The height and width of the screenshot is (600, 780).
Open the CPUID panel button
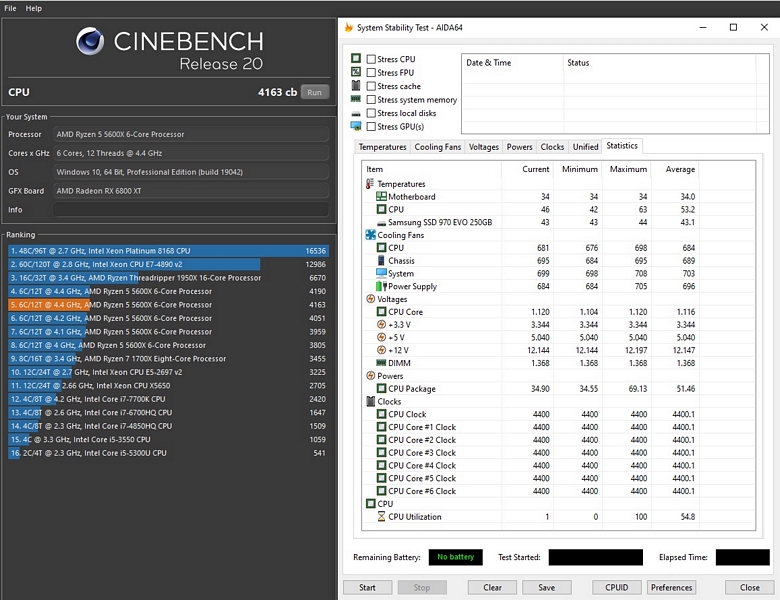[617, 588]
